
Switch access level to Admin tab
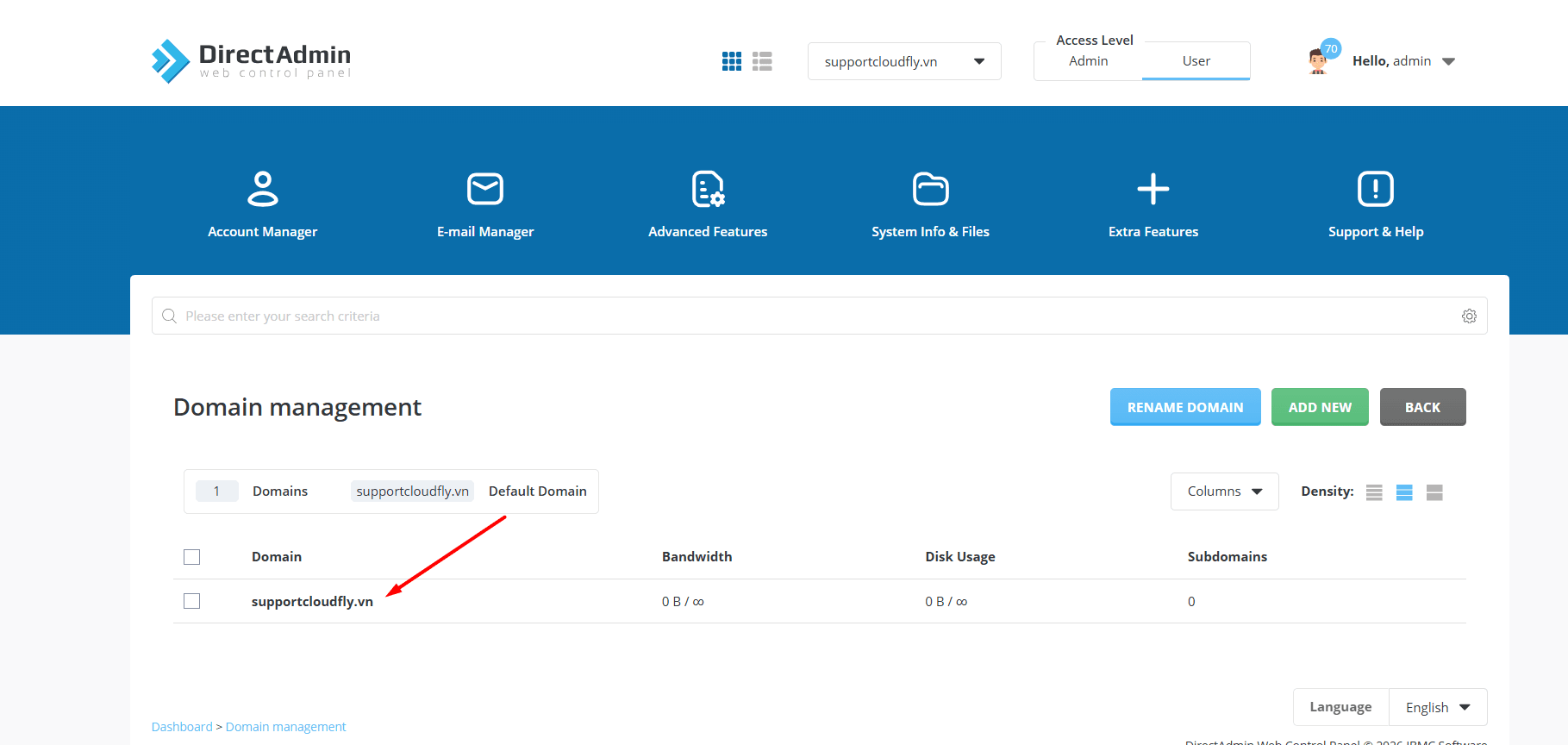tap(1088, 61)
